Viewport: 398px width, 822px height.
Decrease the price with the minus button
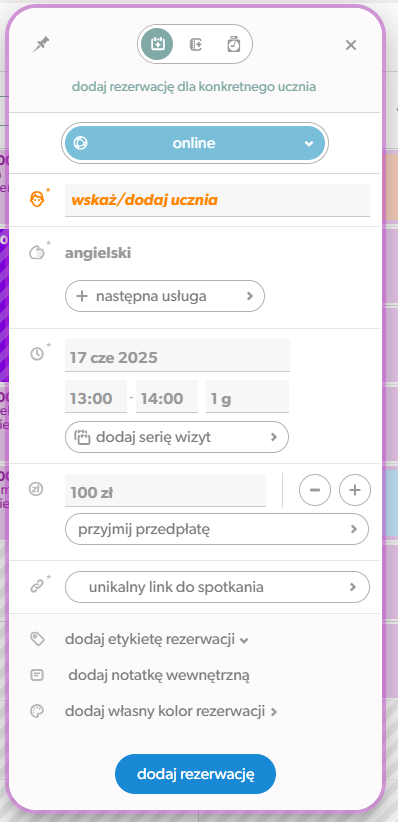315,490
